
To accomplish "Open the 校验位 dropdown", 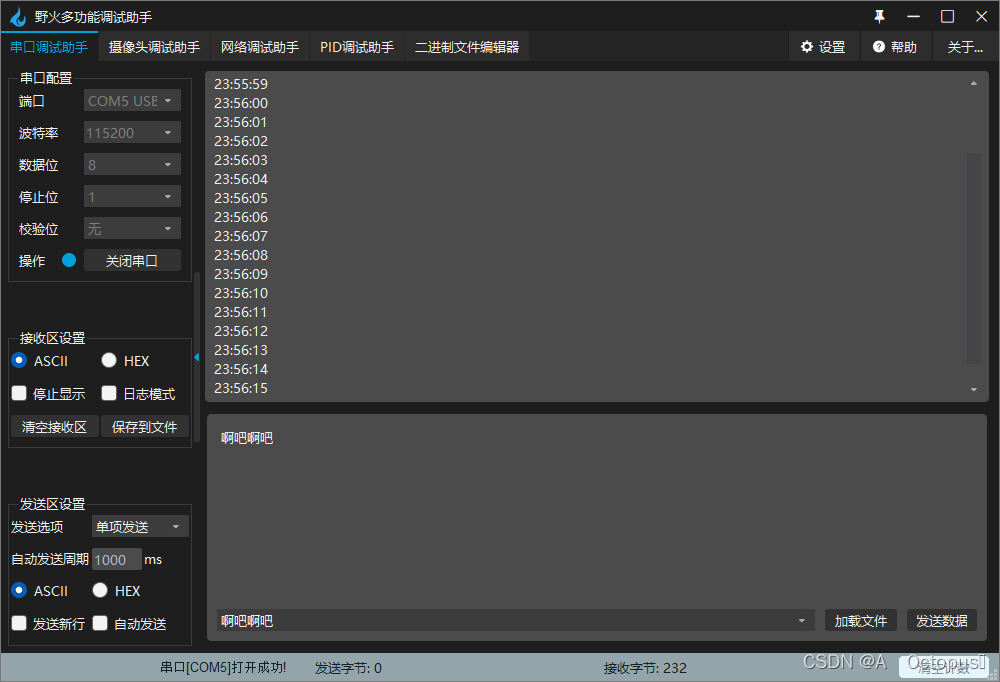I will coord(133,228).
